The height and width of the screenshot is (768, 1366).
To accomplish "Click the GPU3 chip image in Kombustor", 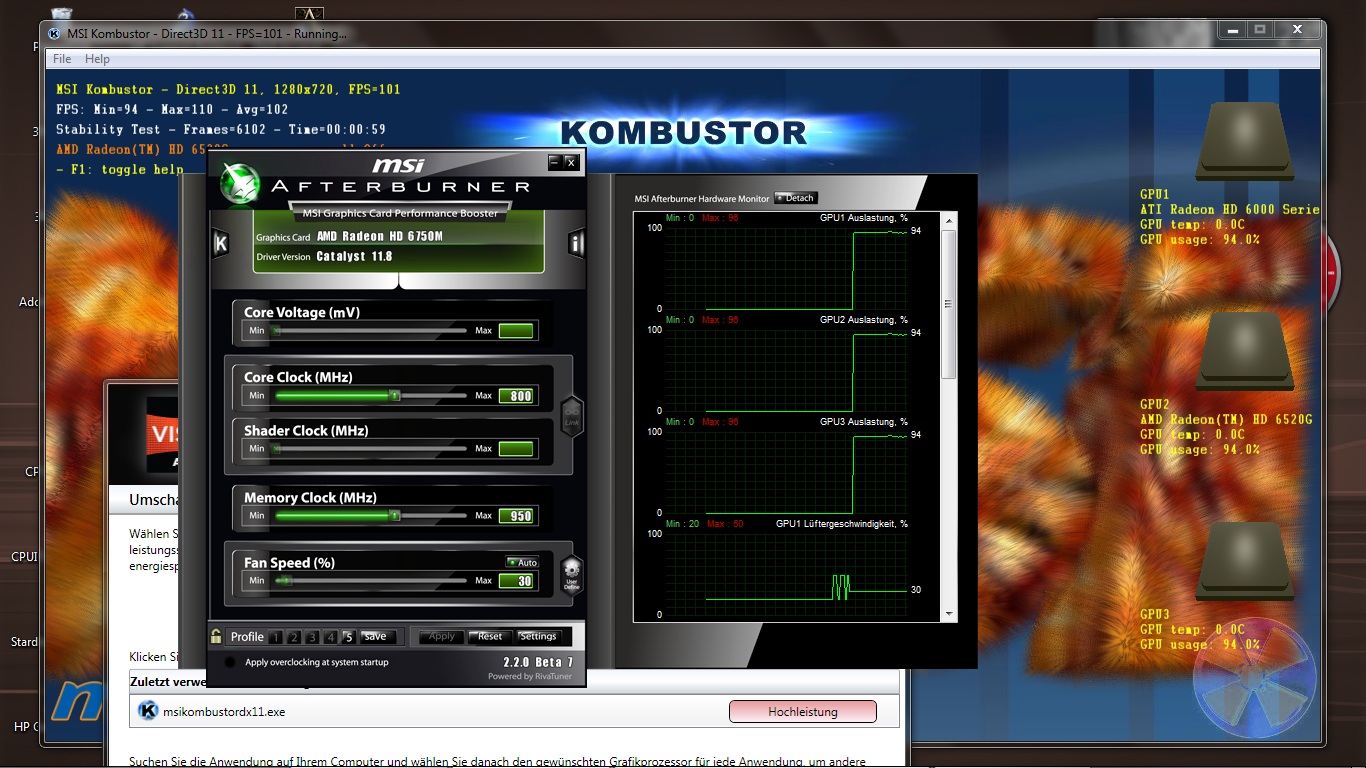I will [1244, 562].
